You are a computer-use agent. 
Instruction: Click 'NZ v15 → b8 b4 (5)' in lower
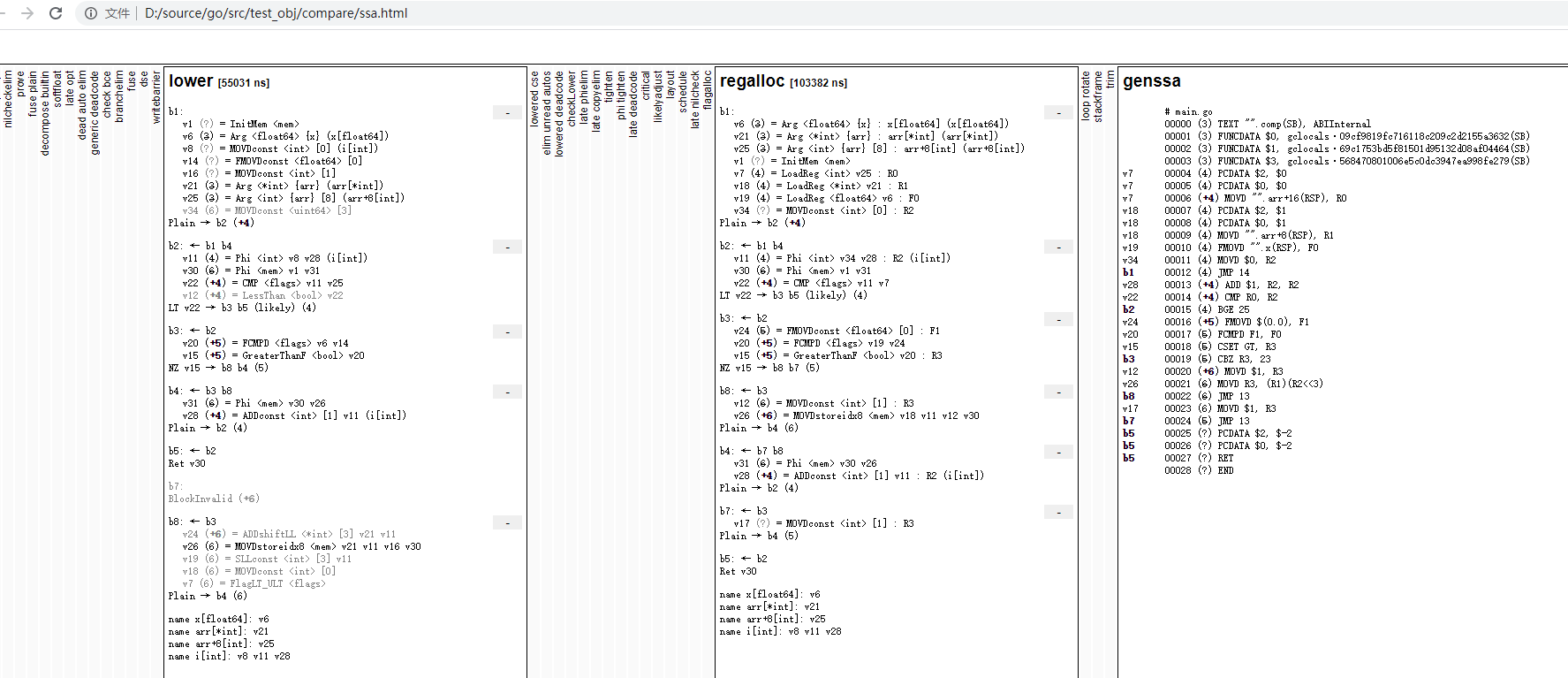218,368
